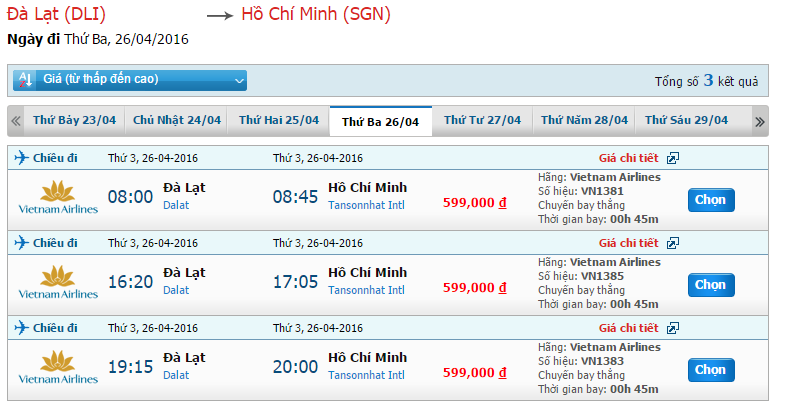Expand the price sort dropdown
This screenshot has width=787, height=420.
click(239, 79)
